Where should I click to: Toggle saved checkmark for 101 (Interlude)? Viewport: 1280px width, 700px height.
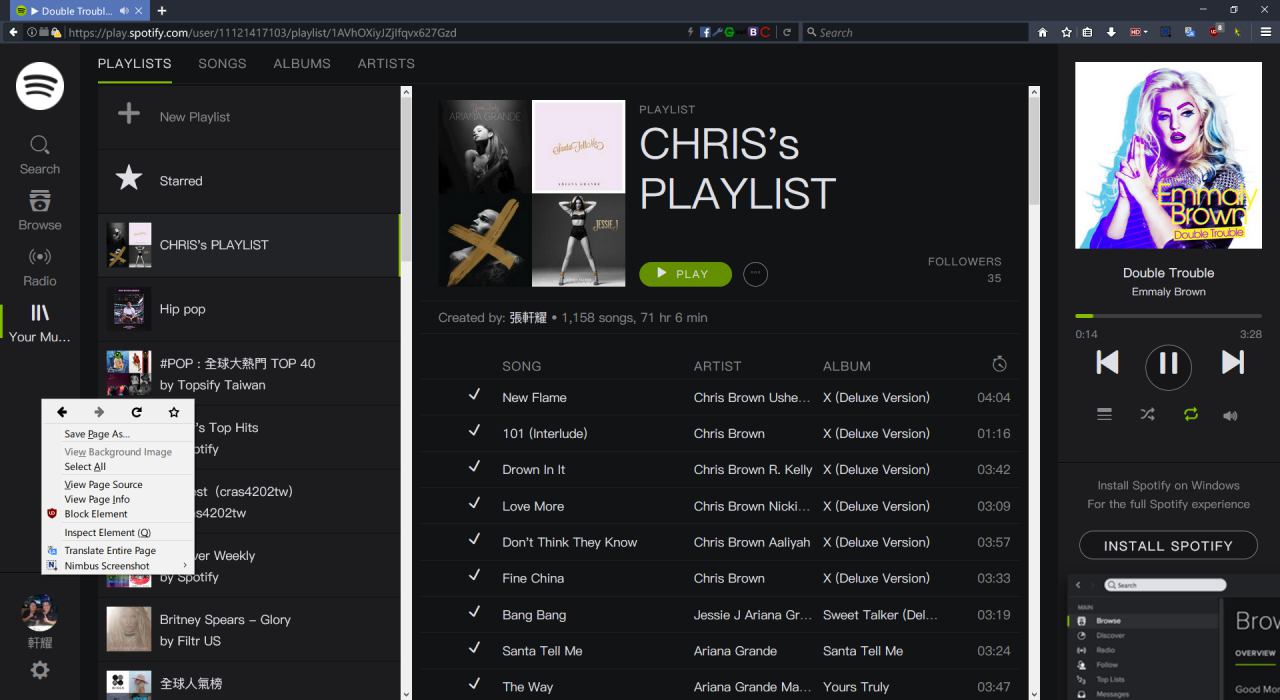[x=475, y=431]
